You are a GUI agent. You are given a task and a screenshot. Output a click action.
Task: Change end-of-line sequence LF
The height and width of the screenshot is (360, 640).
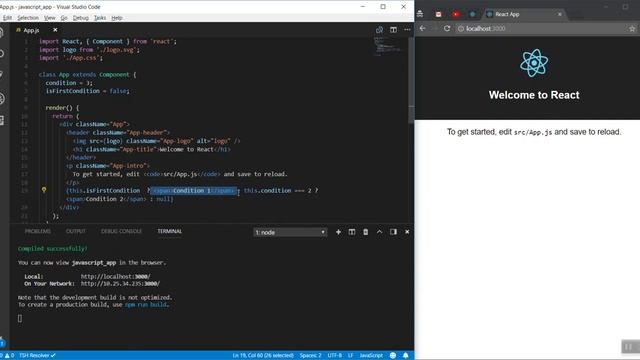pos(351,356)
